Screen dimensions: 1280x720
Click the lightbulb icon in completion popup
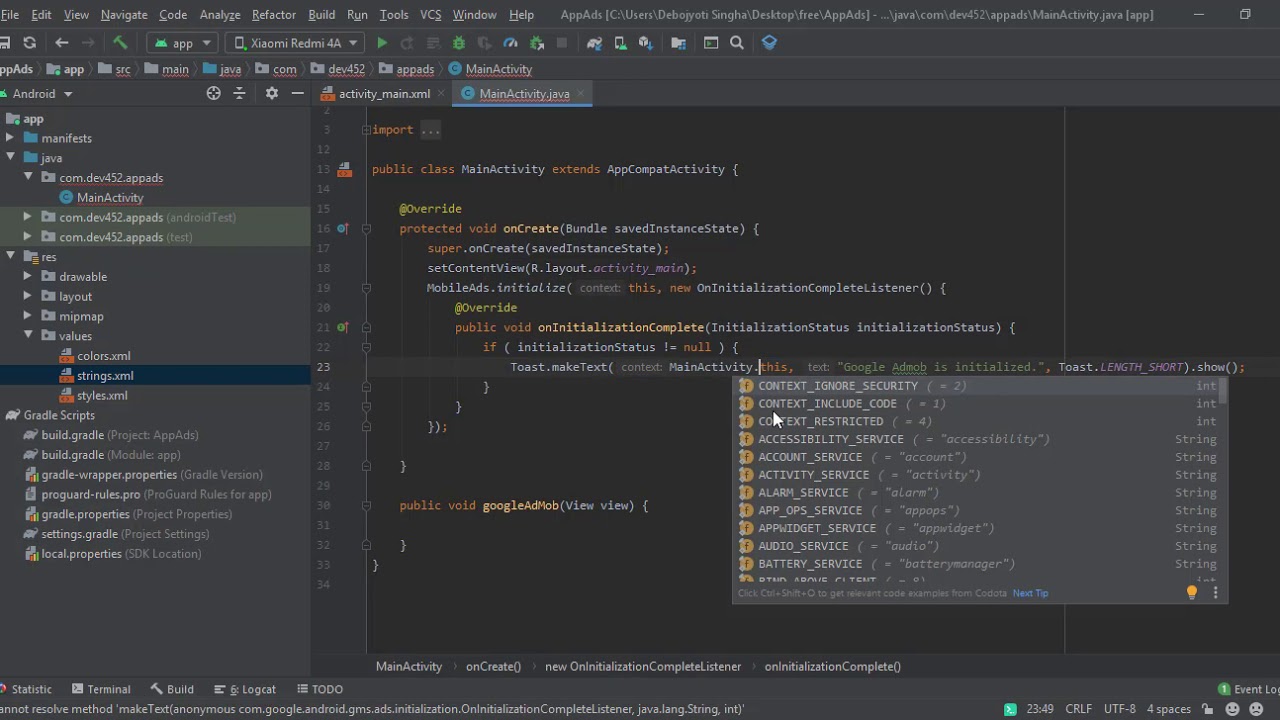coord(1191,592)
